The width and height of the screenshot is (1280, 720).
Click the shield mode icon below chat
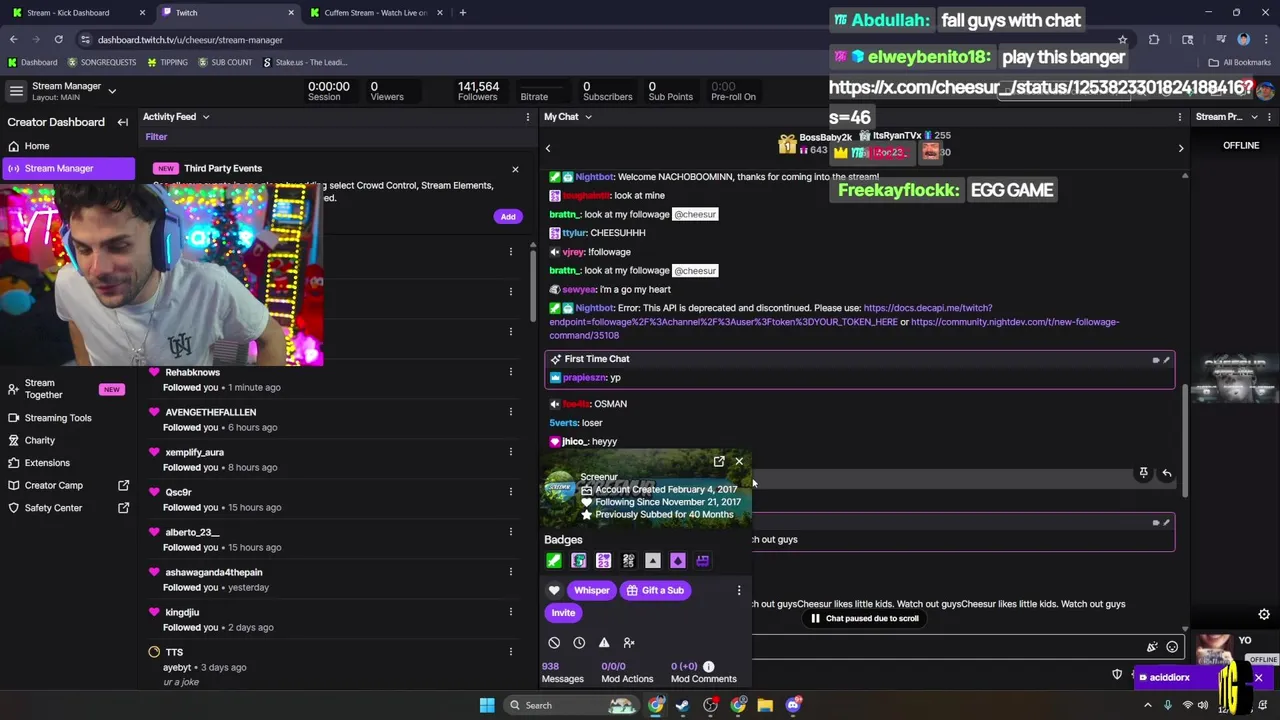pos(1117,675)
